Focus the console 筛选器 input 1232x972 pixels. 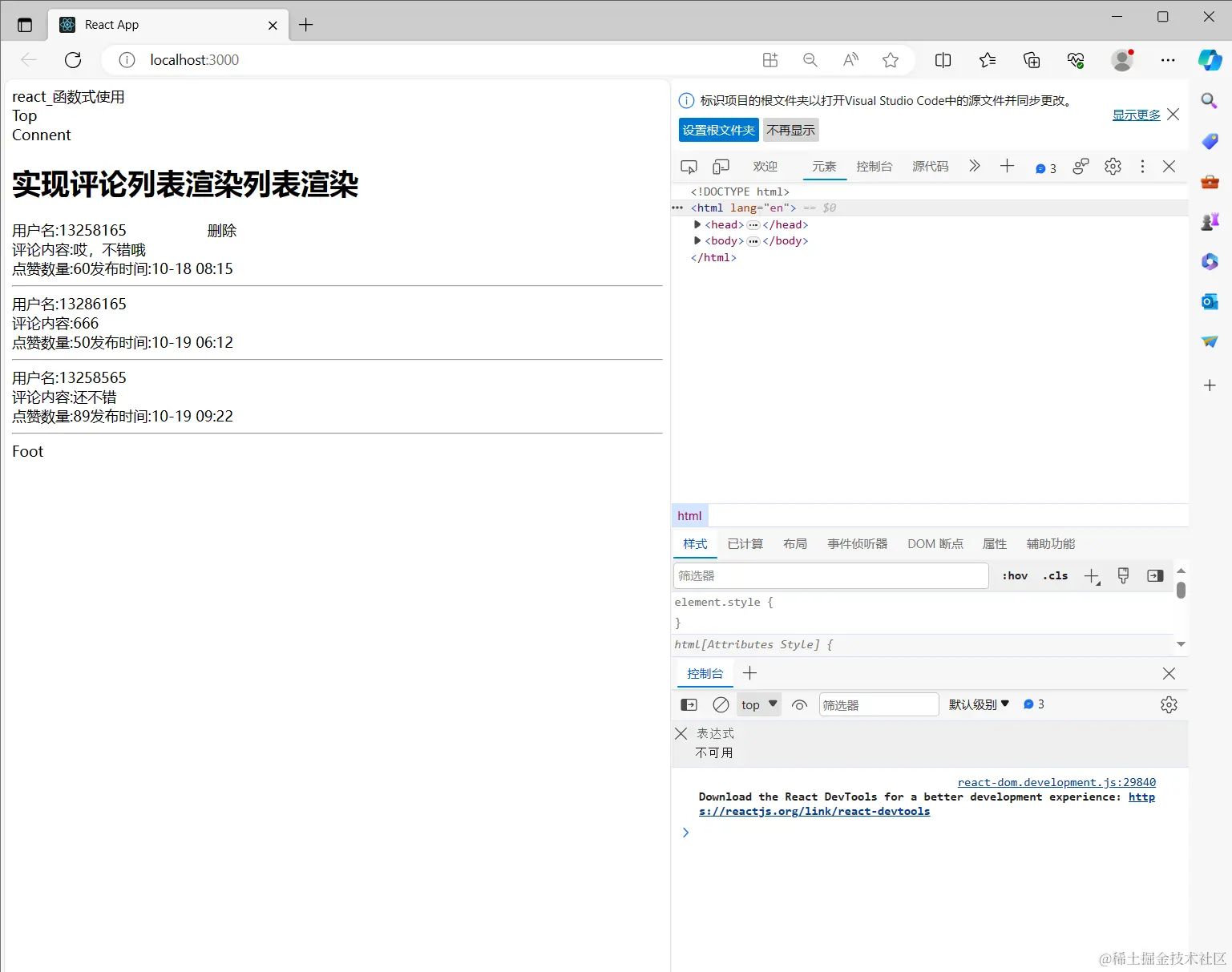[x=879, y=705]
